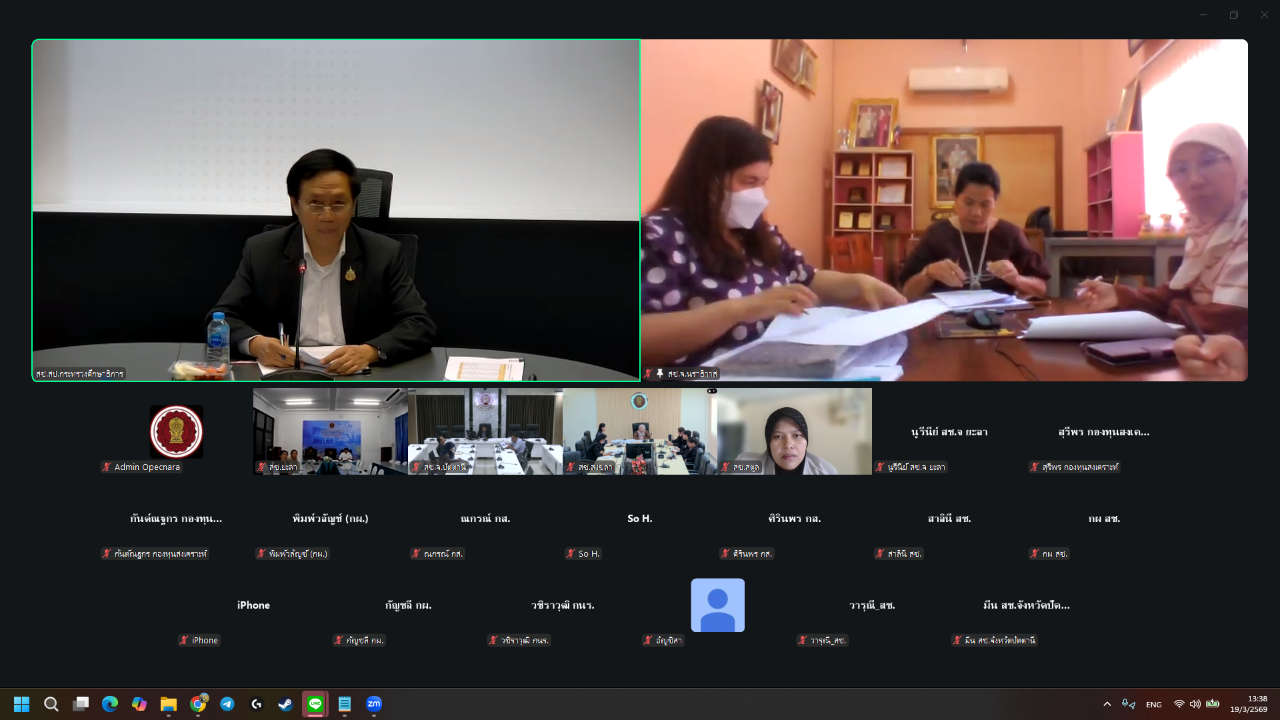Open the LINE app in taskbar
This screenshot has width=1280, height=720.
tap(315, 704)
